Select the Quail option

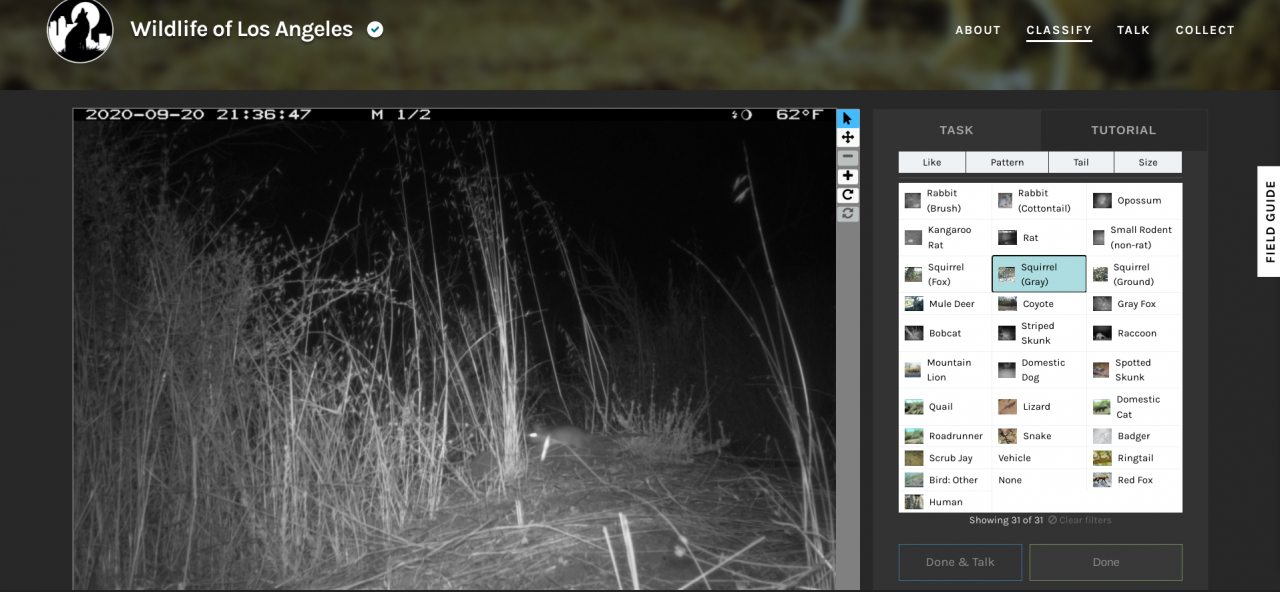click(x=945, y=407)
